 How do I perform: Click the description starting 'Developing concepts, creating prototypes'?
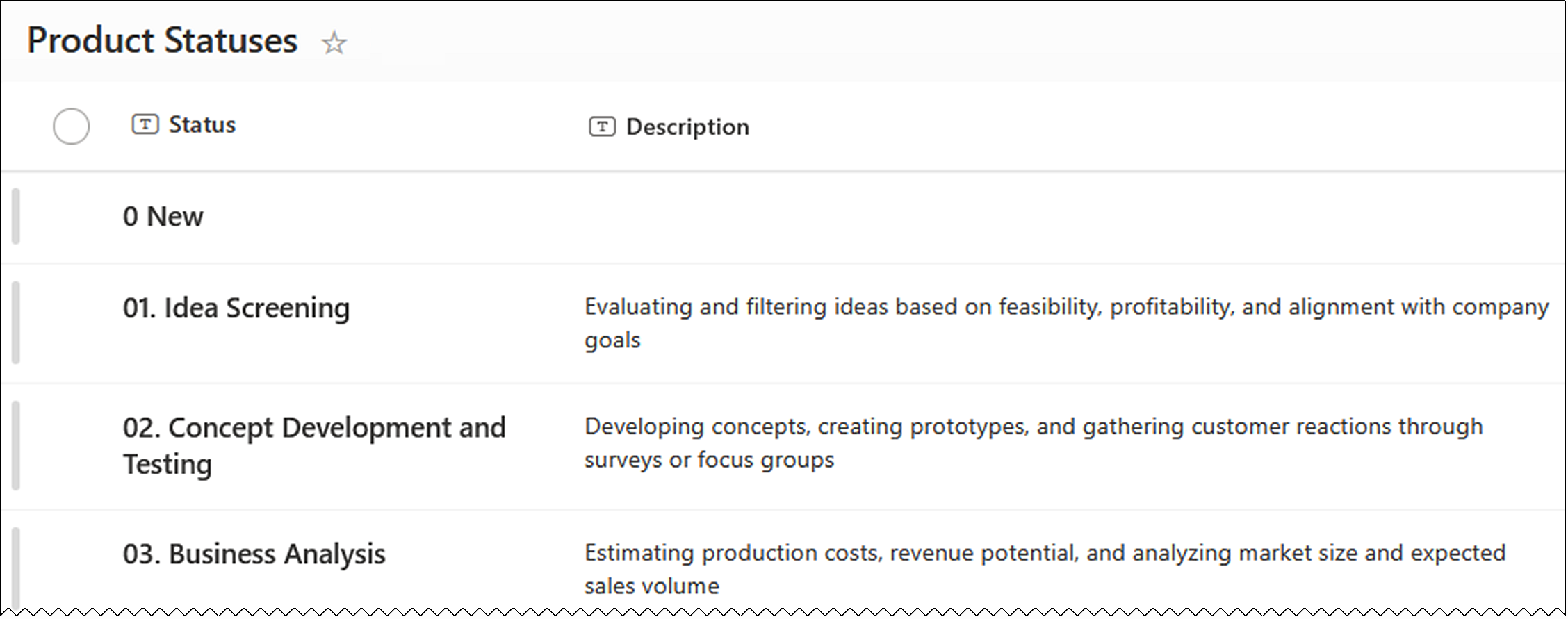1034,443
